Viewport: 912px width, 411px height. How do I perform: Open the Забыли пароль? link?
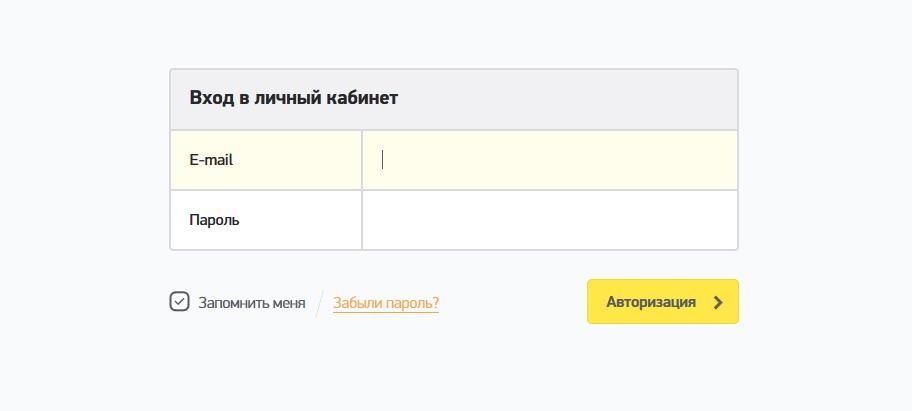coord(386,303)
